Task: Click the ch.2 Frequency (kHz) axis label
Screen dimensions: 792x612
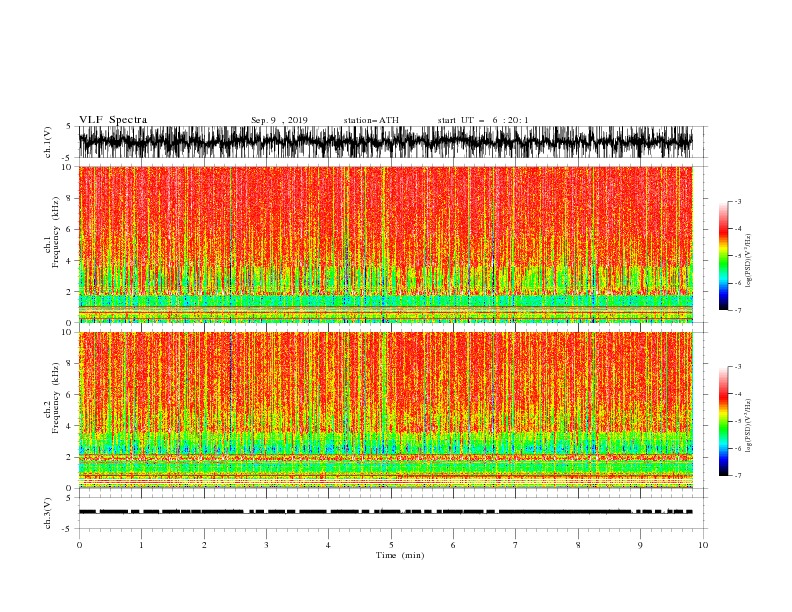Action: click(x=52, y=398)
